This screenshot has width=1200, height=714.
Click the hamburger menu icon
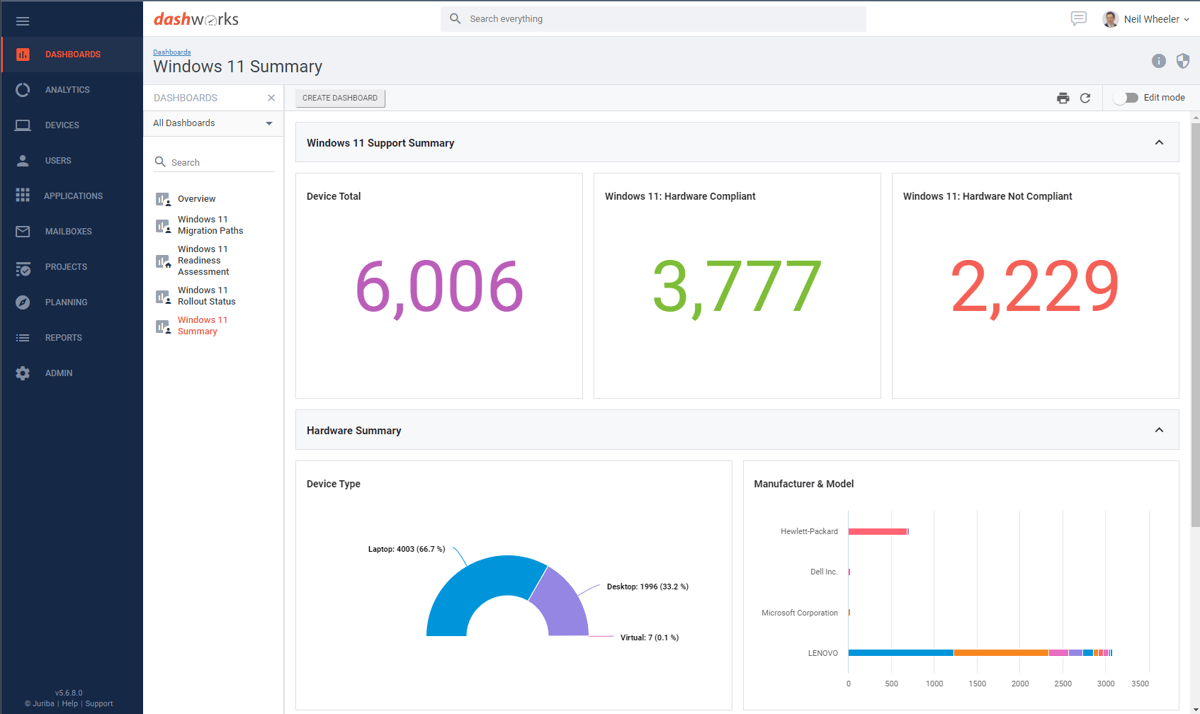(22, 20)
